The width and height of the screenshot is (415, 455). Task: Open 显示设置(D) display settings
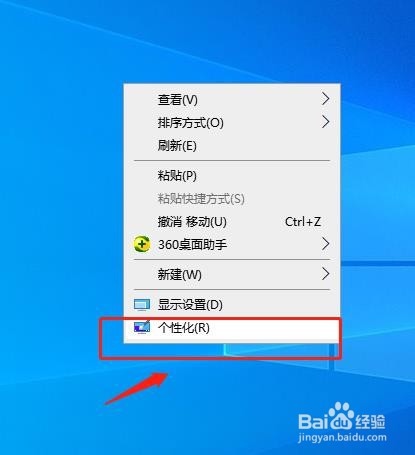[232, 304]
